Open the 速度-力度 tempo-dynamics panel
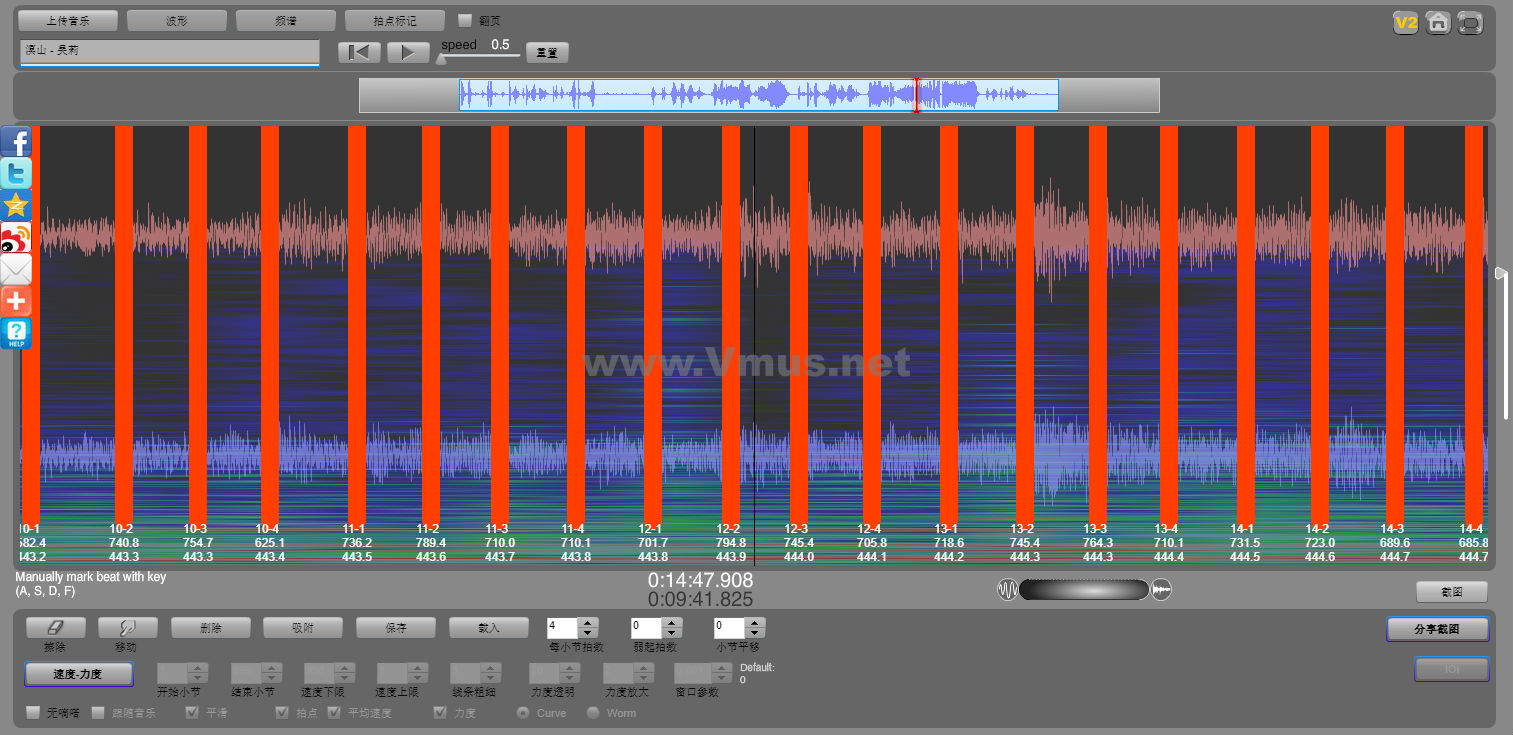The height and width of the screenshot is (735, 1513). 78,674
